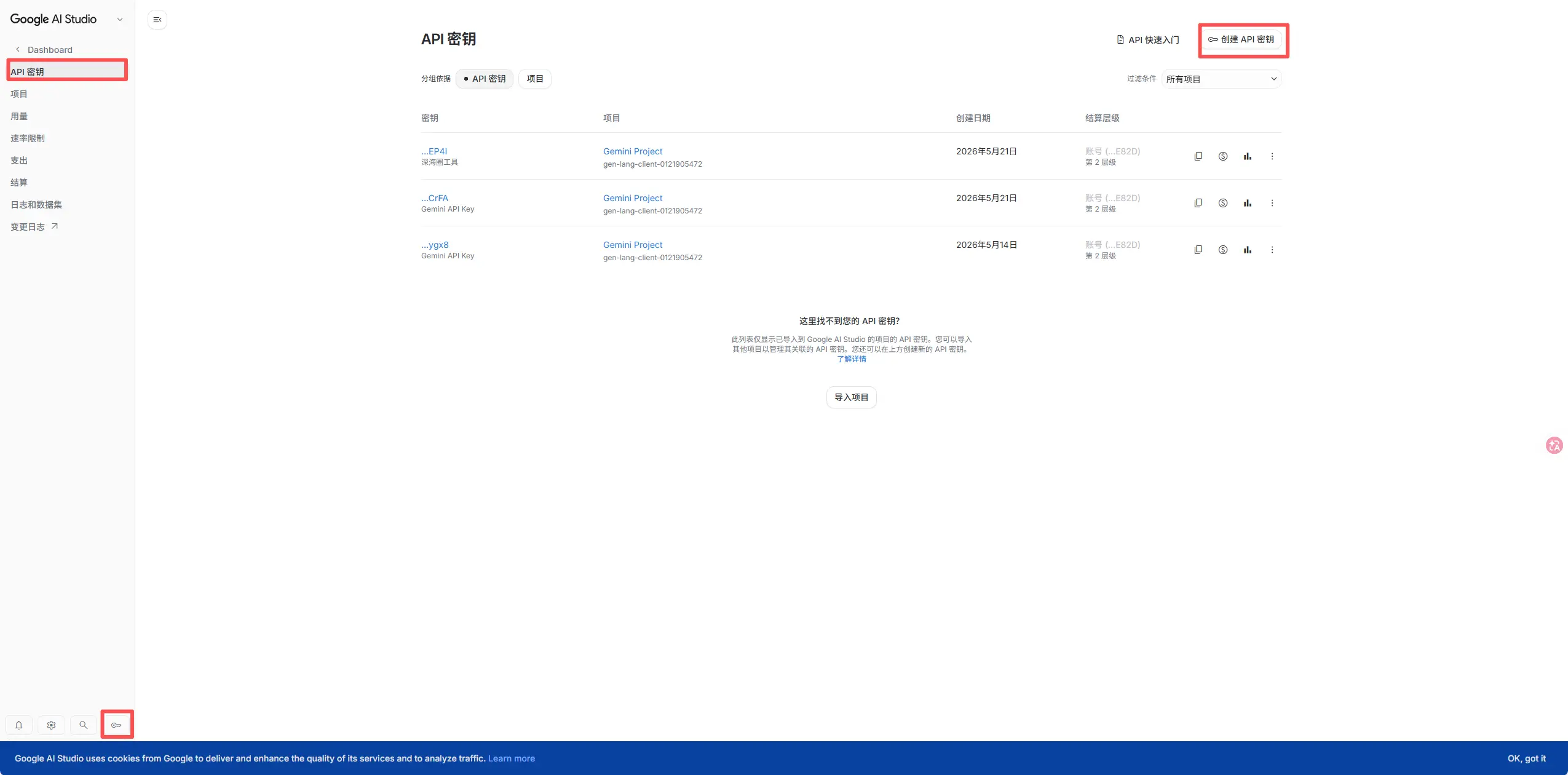Go back to Dashboard
This screenshot has width=1568, height=775.
[44, 50]
